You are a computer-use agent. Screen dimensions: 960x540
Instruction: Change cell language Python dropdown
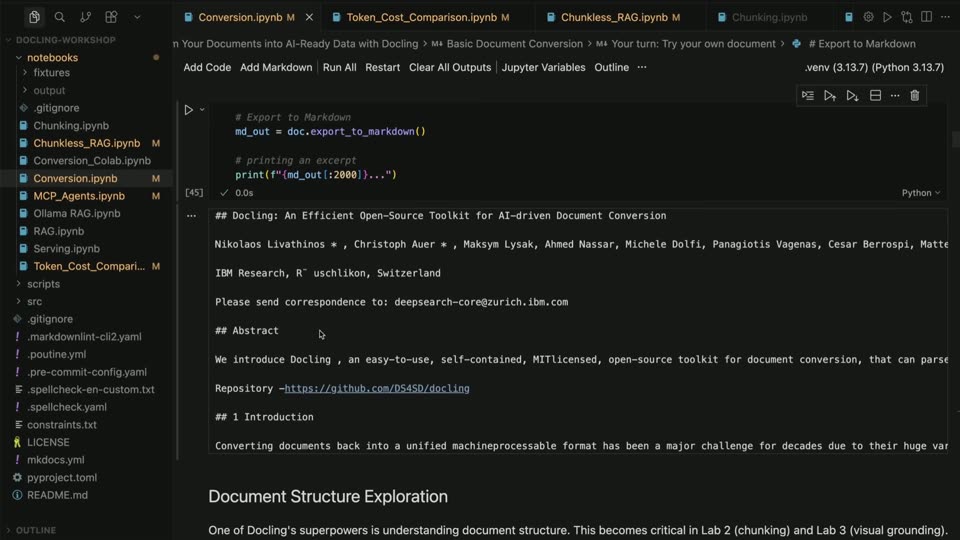click(x=920, y=193)
